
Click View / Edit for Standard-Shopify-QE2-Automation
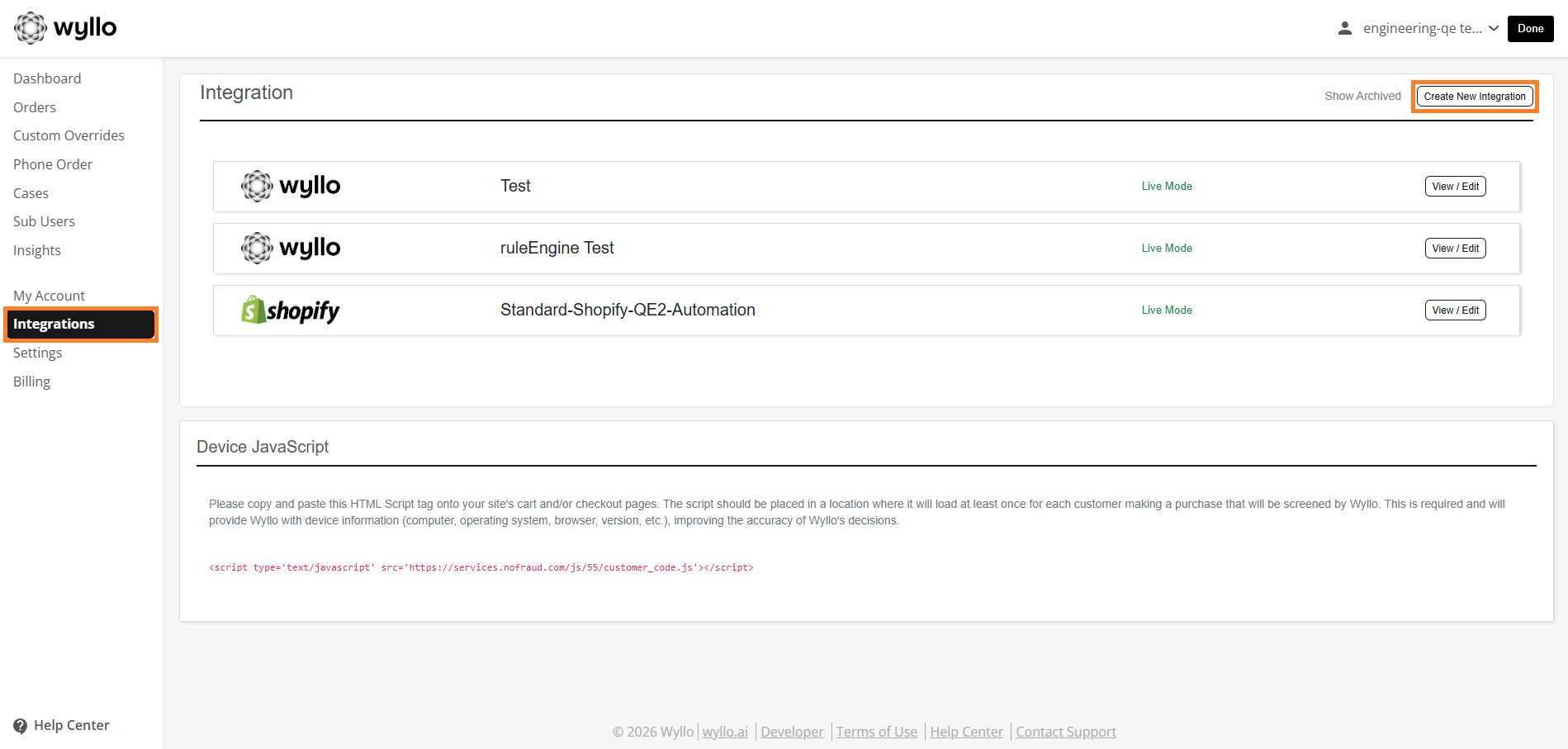(x=1455, y=311)
